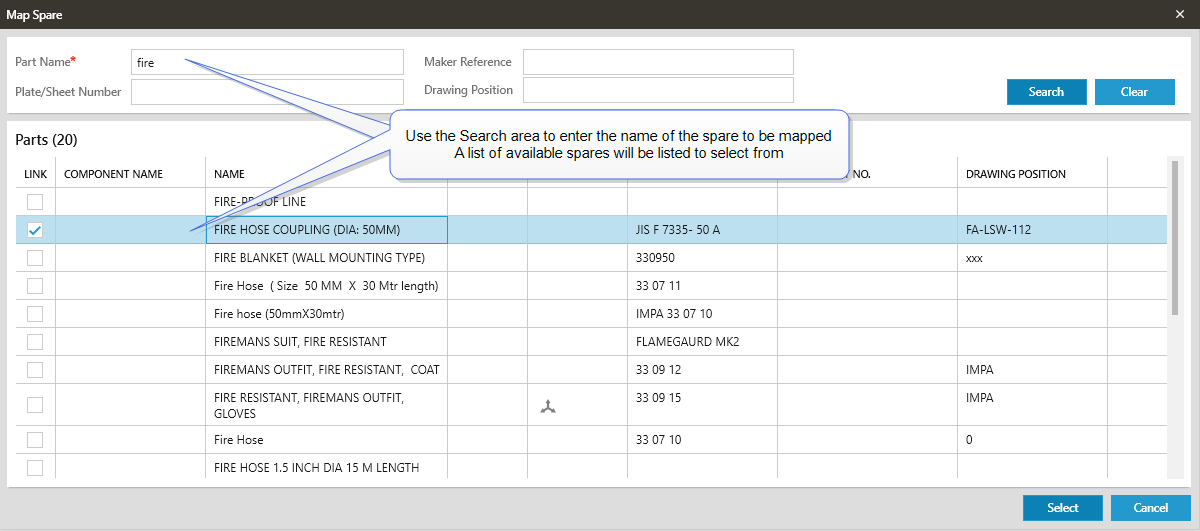Click the Part Name input field
Screen dimensions: 1200x531
(x=267, y=62)
